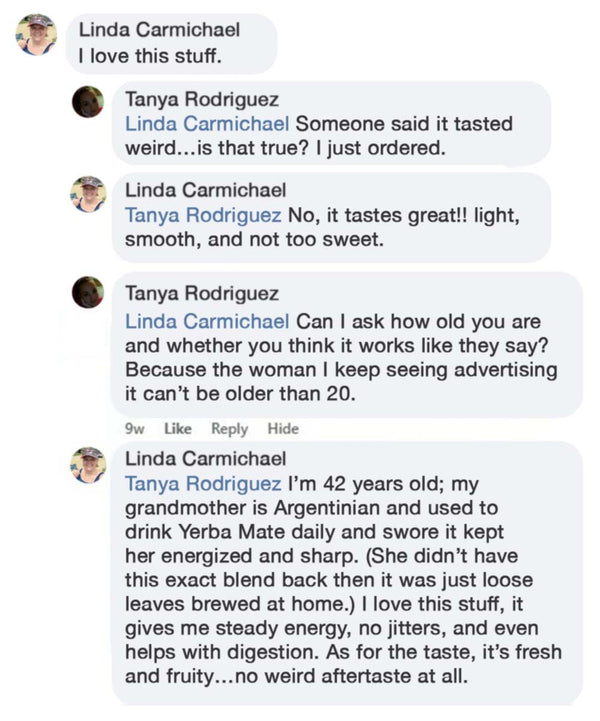Viewport: 600px width, 721px height.
Task: Click Linda Carmichael mention before 'Can I ask'
Action: [206, 322]
